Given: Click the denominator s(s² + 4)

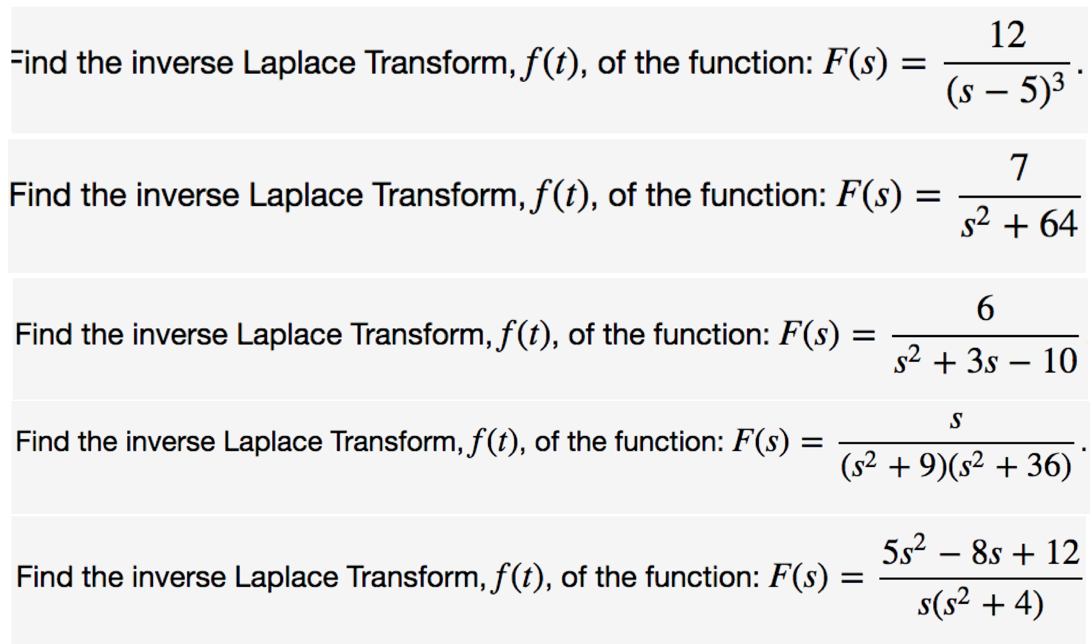Looking at the screenshot, I should coord(981,604).
